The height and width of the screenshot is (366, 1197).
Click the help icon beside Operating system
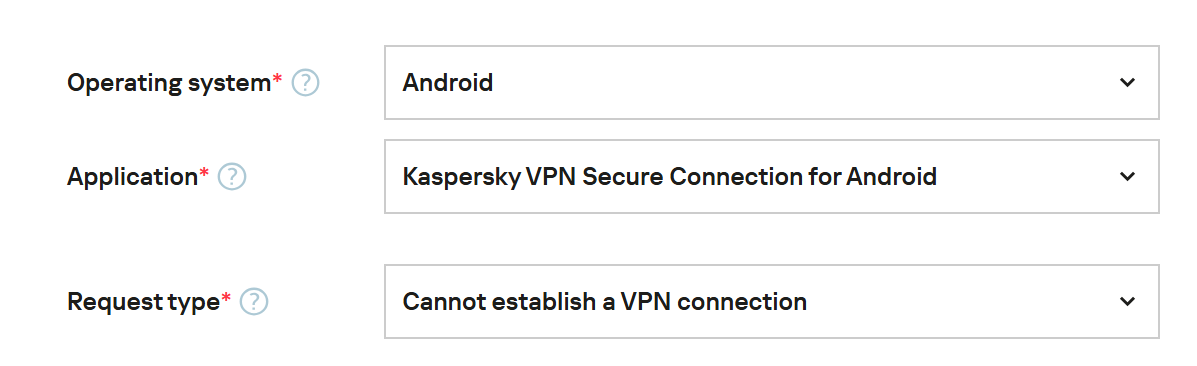click(x=305, y=83)
